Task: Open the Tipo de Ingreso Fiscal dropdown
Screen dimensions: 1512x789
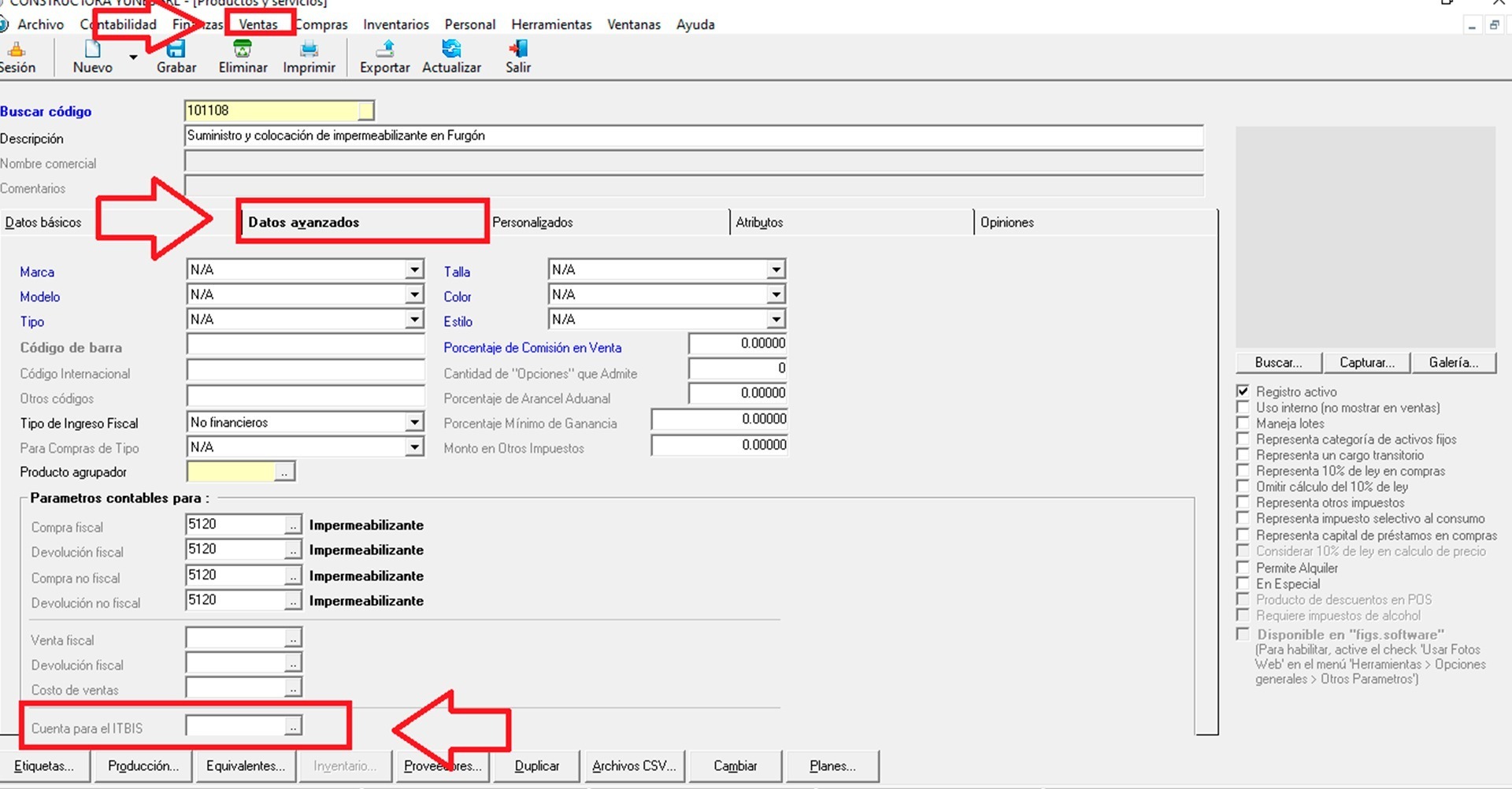Action: click(x=414, y=423)
